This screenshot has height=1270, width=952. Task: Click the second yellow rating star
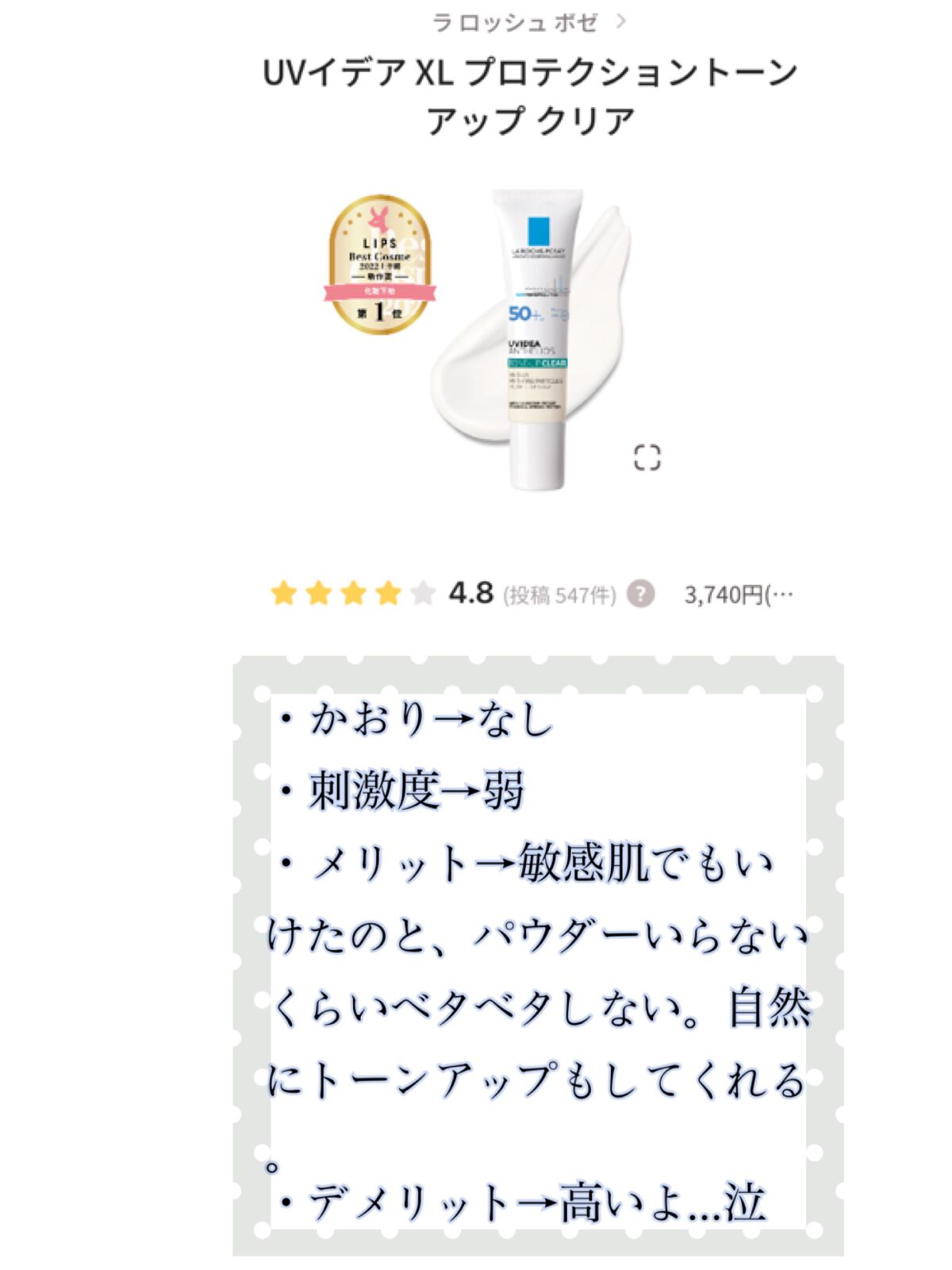click(318, 593)
